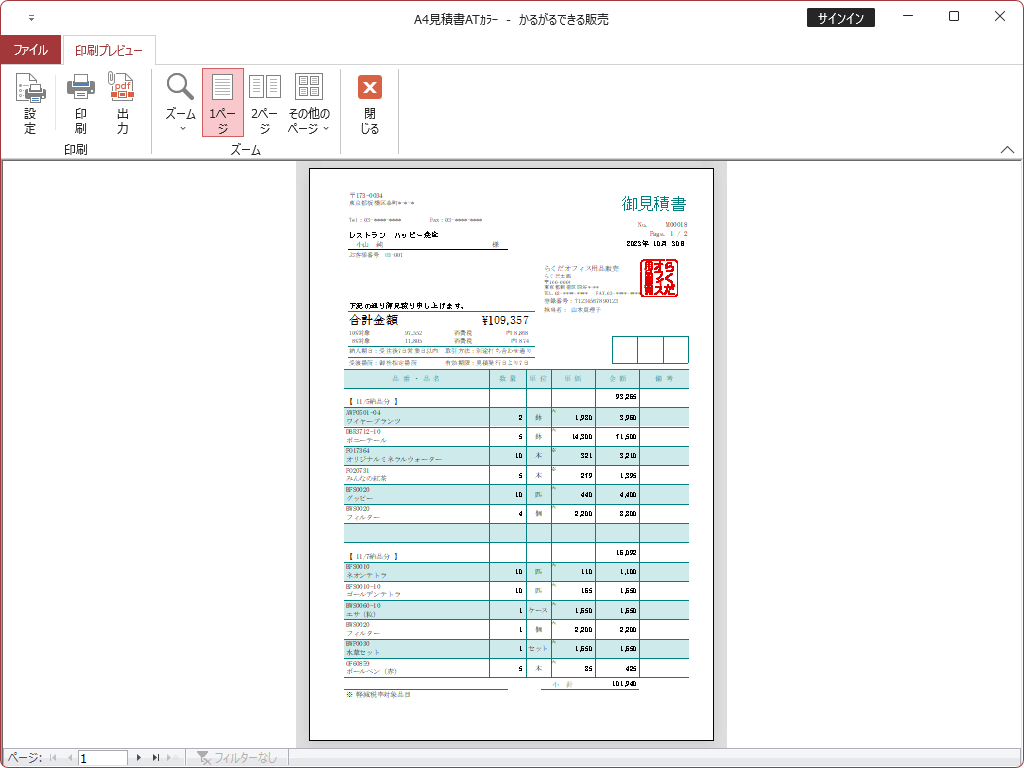Switch to 2ページ two-page view
1024x768 pixels.
pos(265,100)
